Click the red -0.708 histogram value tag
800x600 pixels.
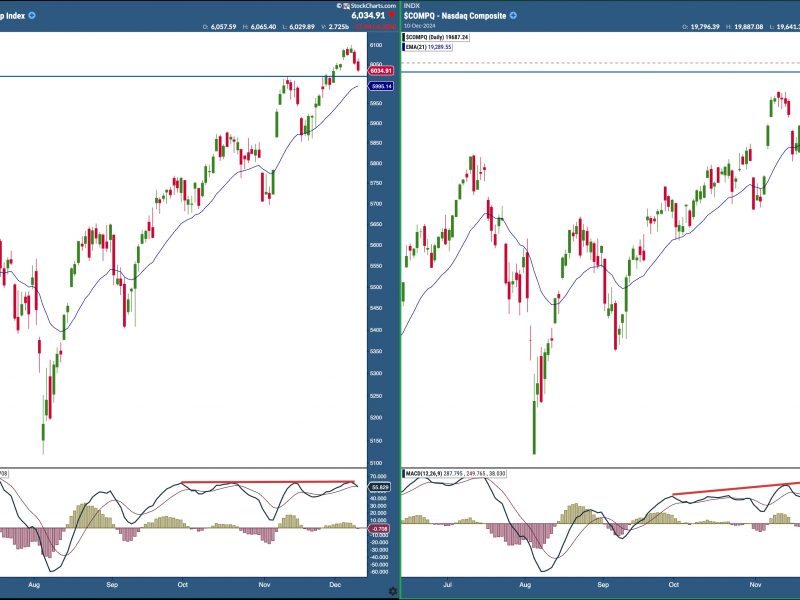[380, 529]
